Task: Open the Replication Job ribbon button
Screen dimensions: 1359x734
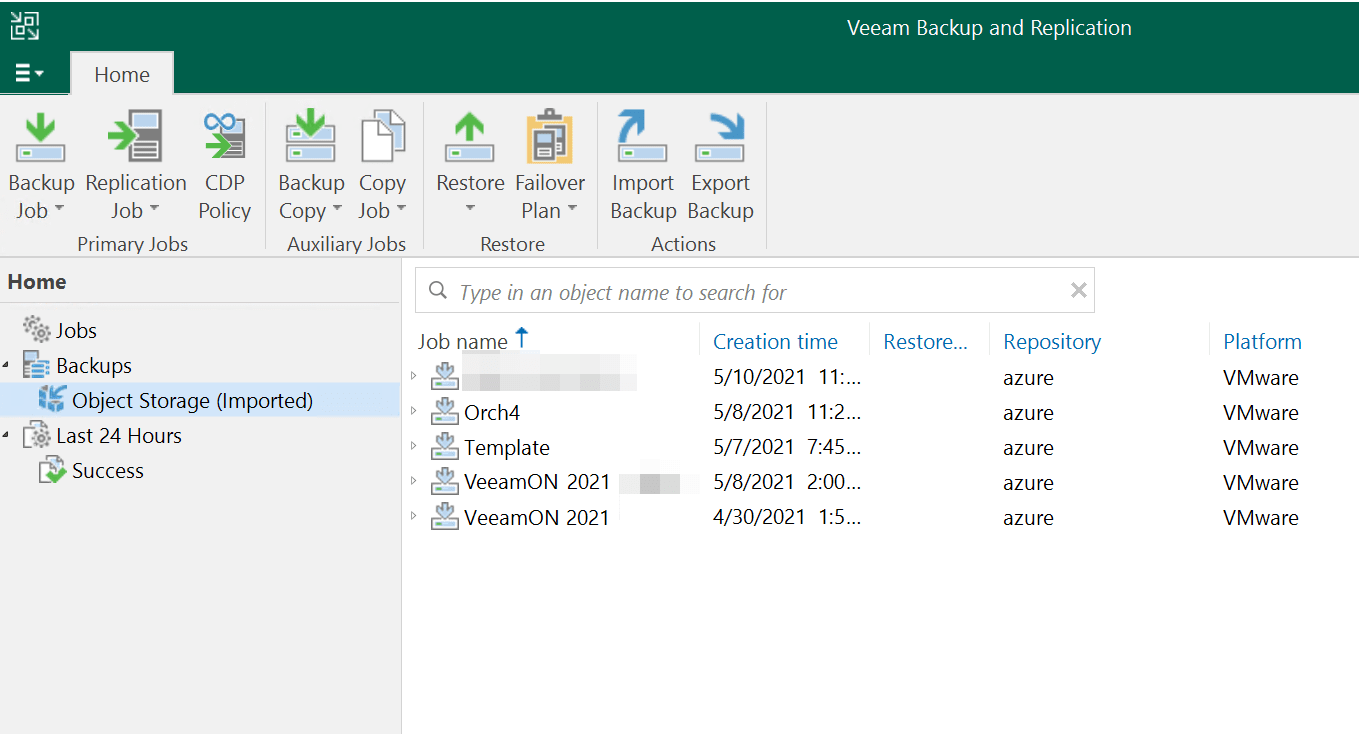Action: (136, 166)
